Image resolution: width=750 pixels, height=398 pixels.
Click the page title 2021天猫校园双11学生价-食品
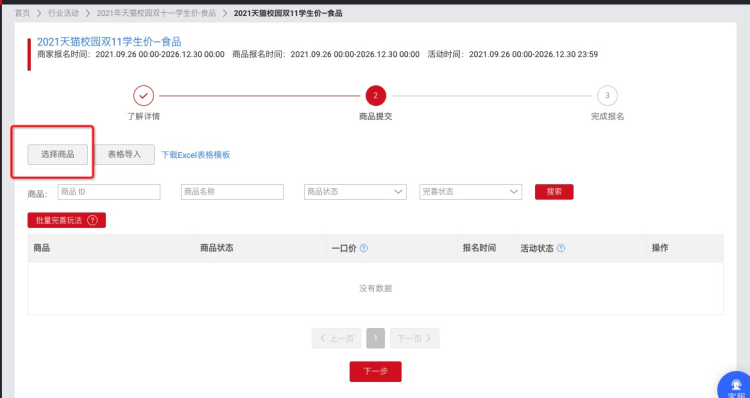click(109, 42)
